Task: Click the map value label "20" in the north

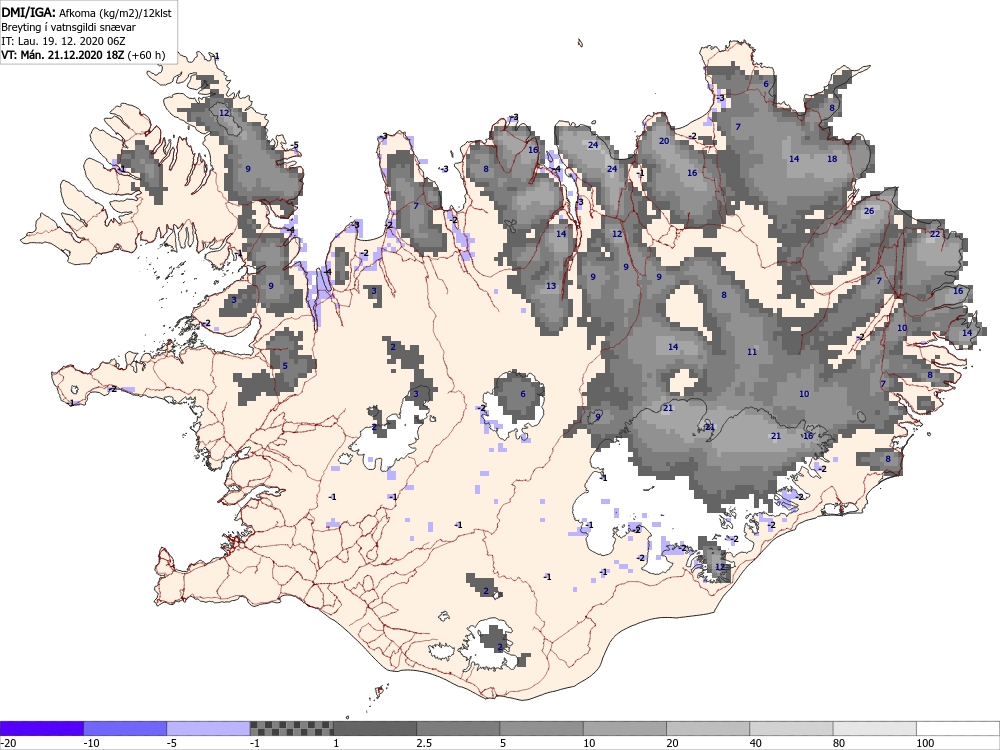Action: click(x=664, y=141)
